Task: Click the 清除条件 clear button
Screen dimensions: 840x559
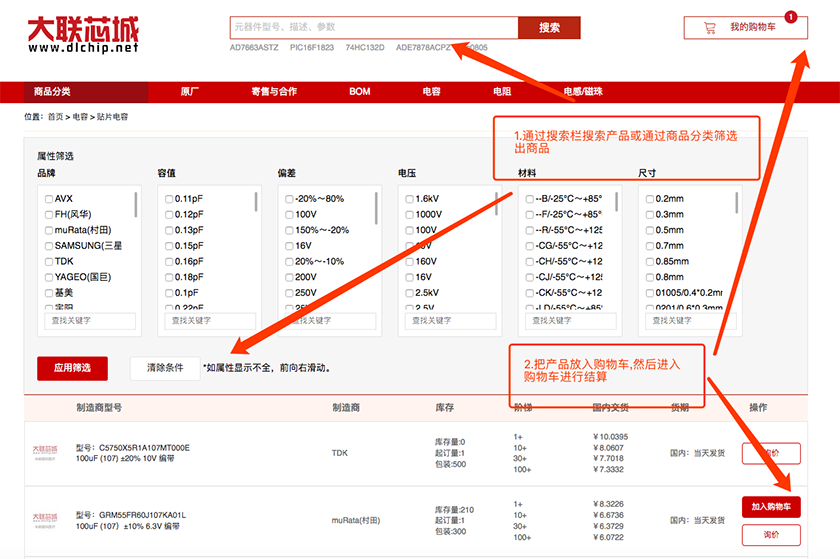Action: pos(165,368)
